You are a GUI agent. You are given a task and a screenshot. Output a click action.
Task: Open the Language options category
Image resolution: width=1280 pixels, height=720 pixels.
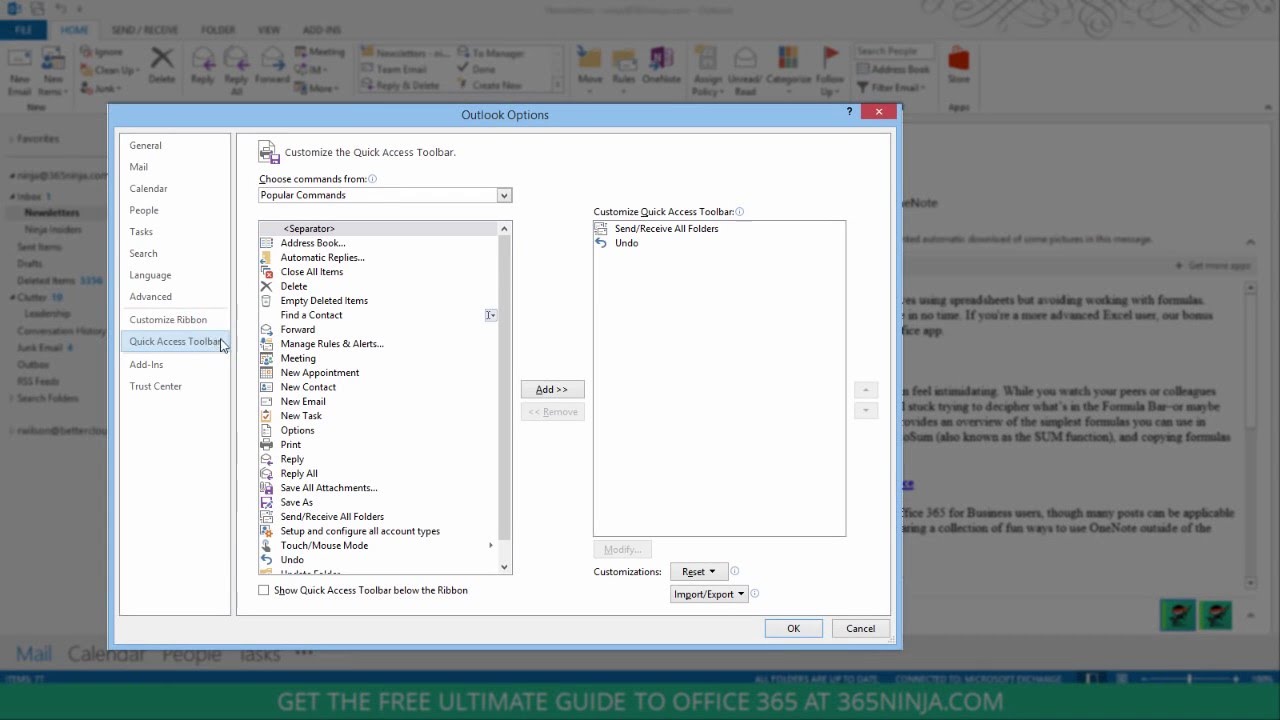click(150, 275)
